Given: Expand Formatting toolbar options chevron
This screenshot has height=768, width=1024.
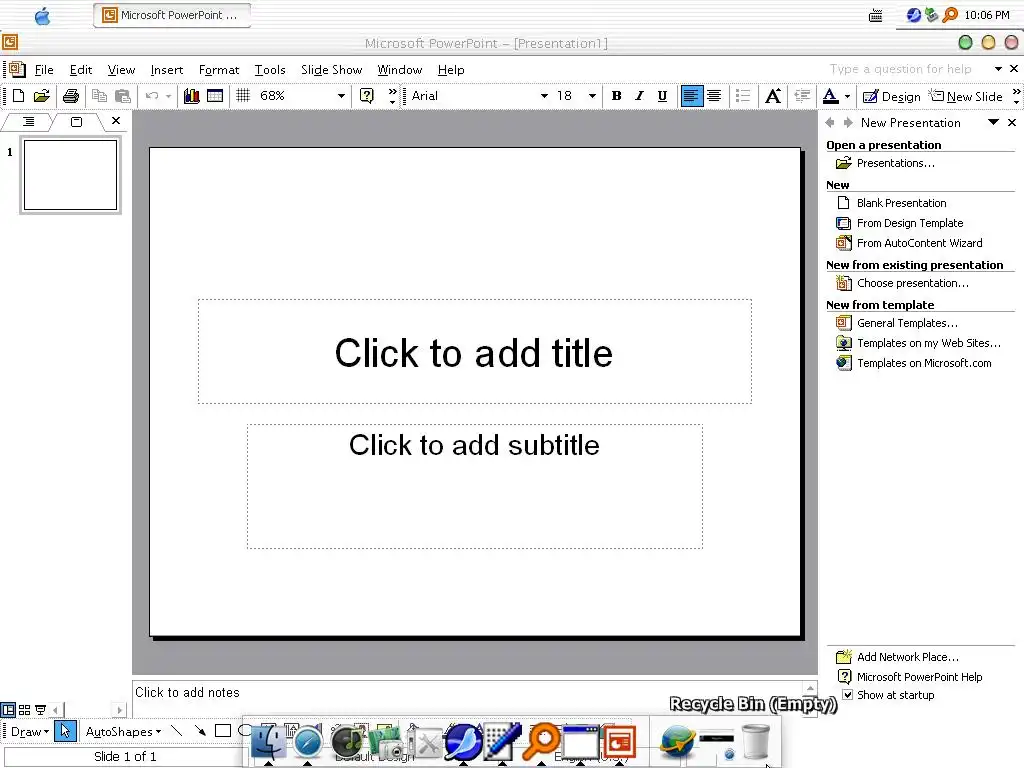Looking at the screenshot, I should tap(1016, 96).
